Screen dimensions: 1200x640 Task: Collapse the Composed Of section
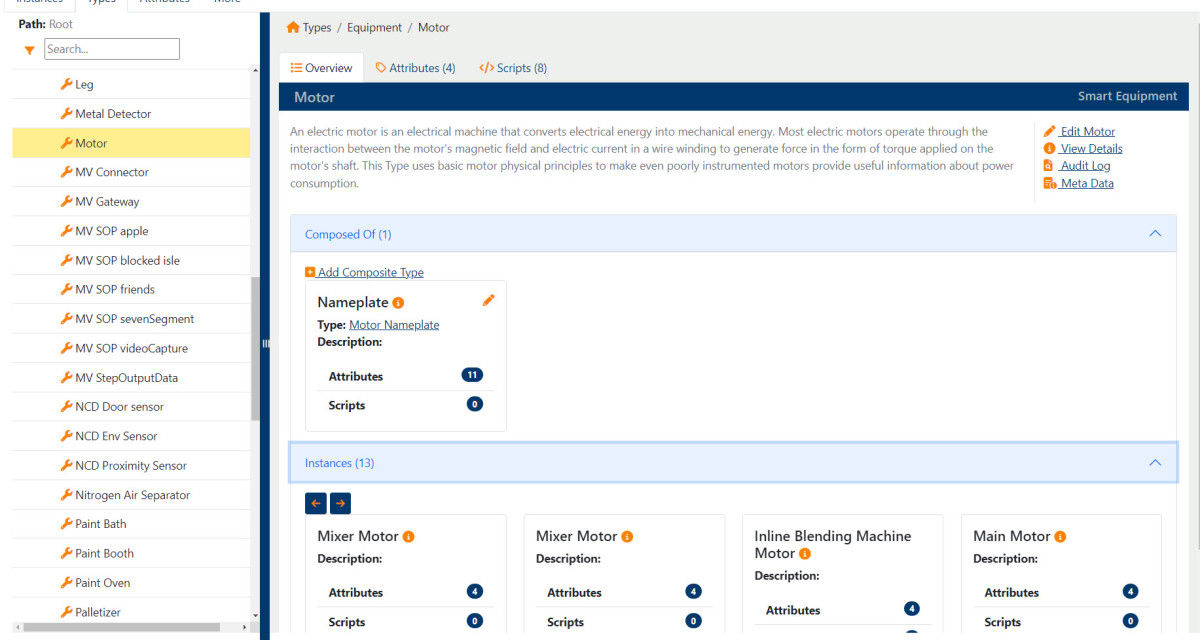pos(1155,233)
